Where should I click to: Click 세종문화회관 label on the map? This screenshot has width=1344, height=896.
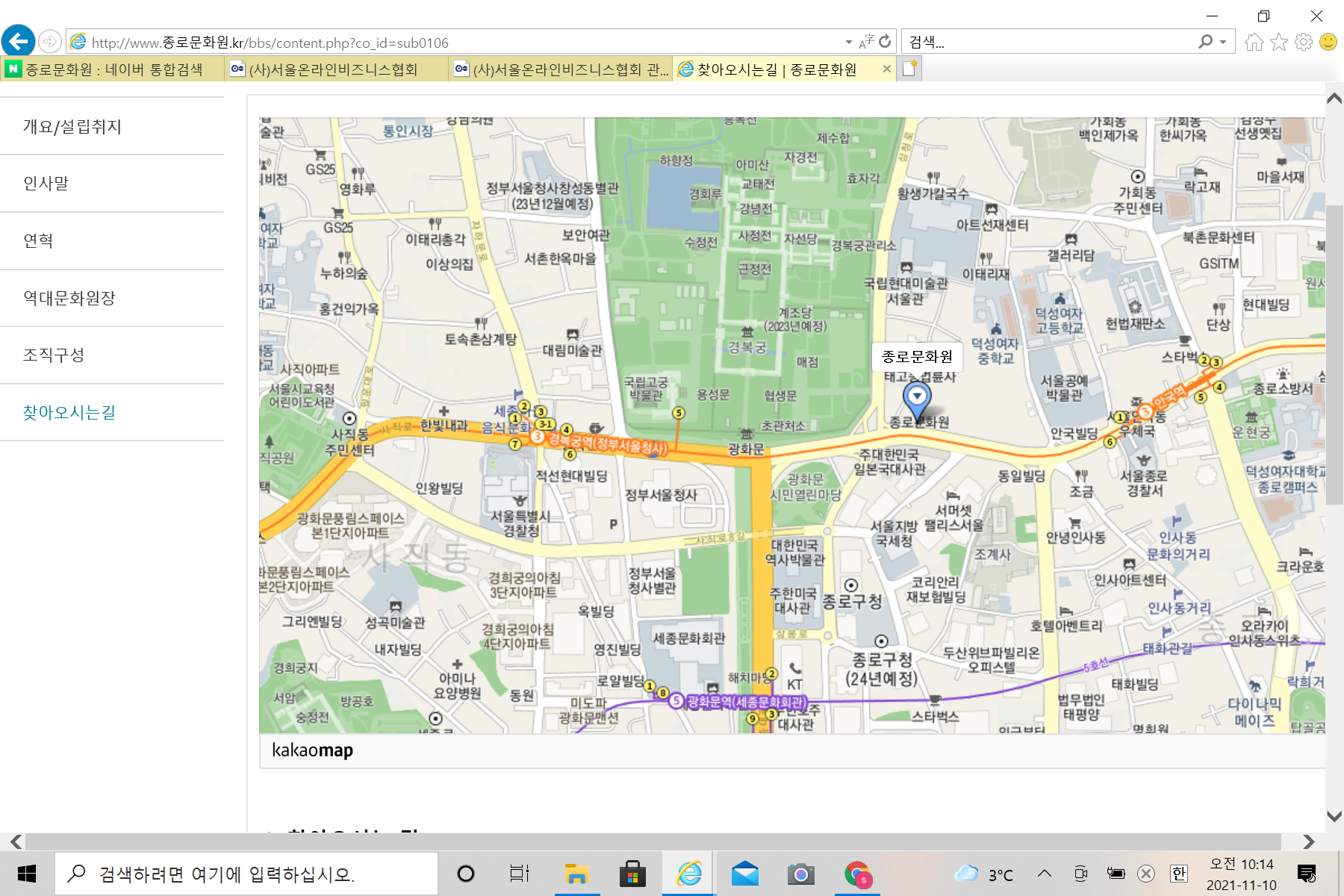click(689, 638)
